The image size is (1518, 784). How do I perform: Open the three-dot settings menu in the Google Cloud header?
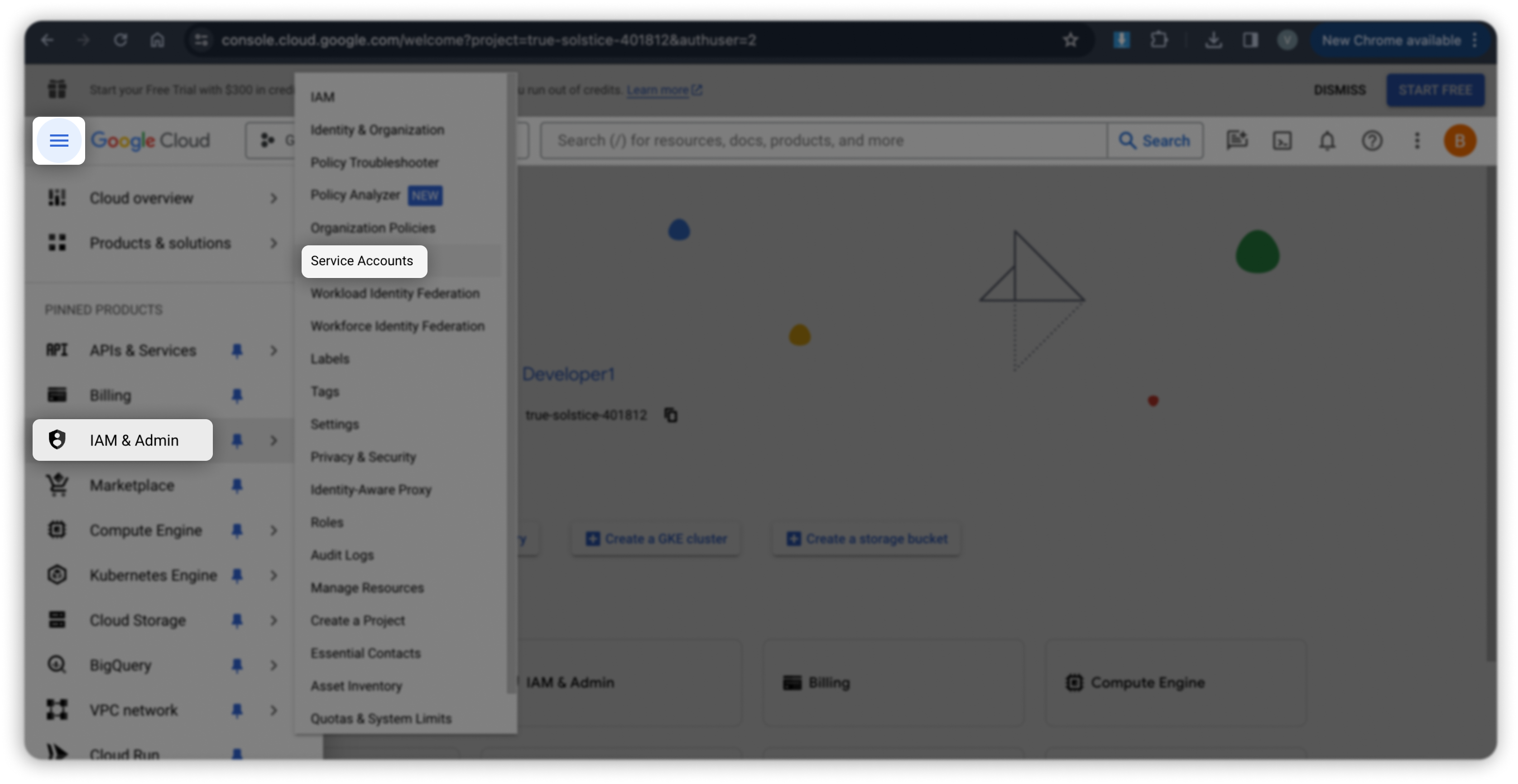(x=1417, y=140)
